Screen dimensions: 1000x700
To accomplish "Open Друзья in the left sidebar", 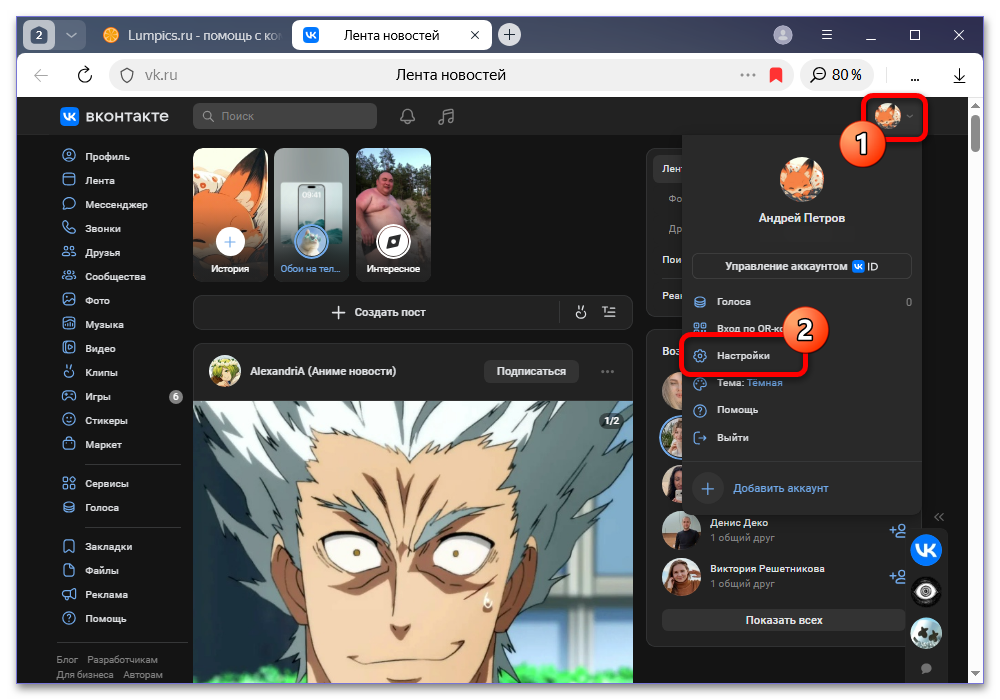I will (x=91, y=252).
